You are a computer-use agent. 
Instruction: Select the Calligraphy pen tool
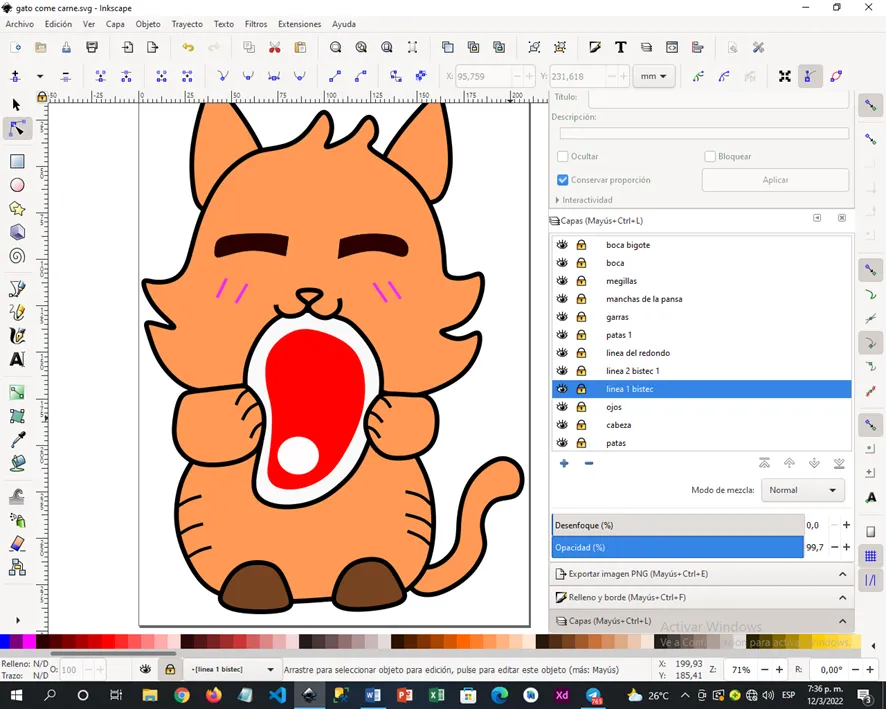(x=17, y=336)
